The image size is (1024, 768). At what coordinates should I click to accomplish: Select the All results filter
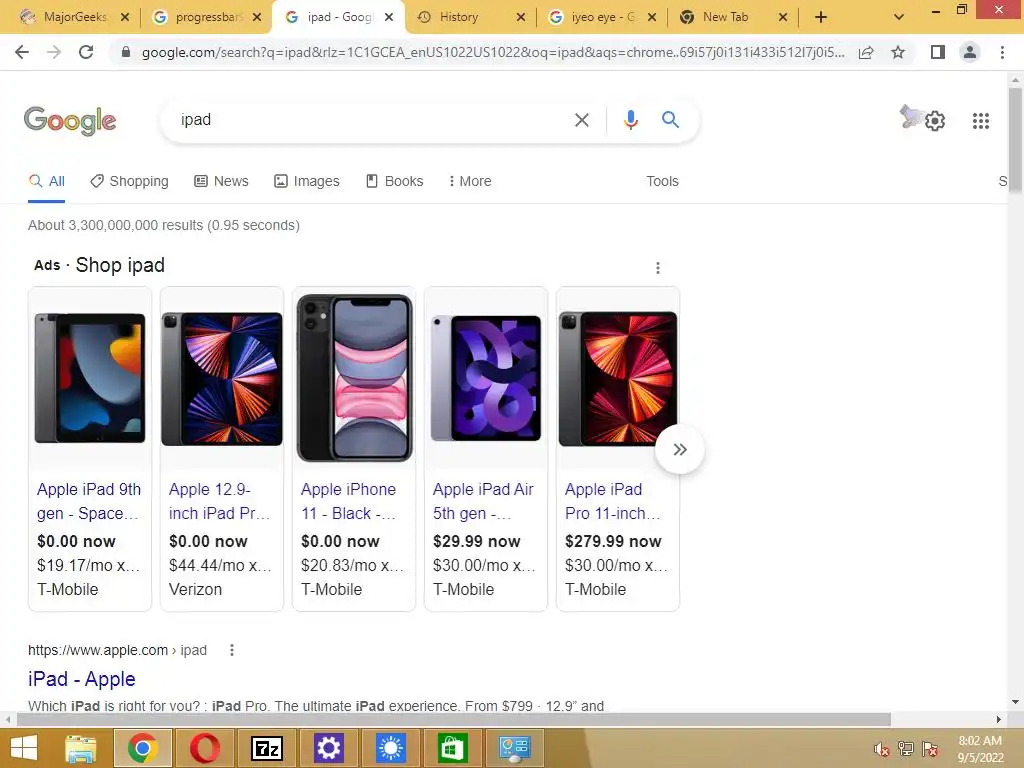pyautogui.click(x=46, y=182)
